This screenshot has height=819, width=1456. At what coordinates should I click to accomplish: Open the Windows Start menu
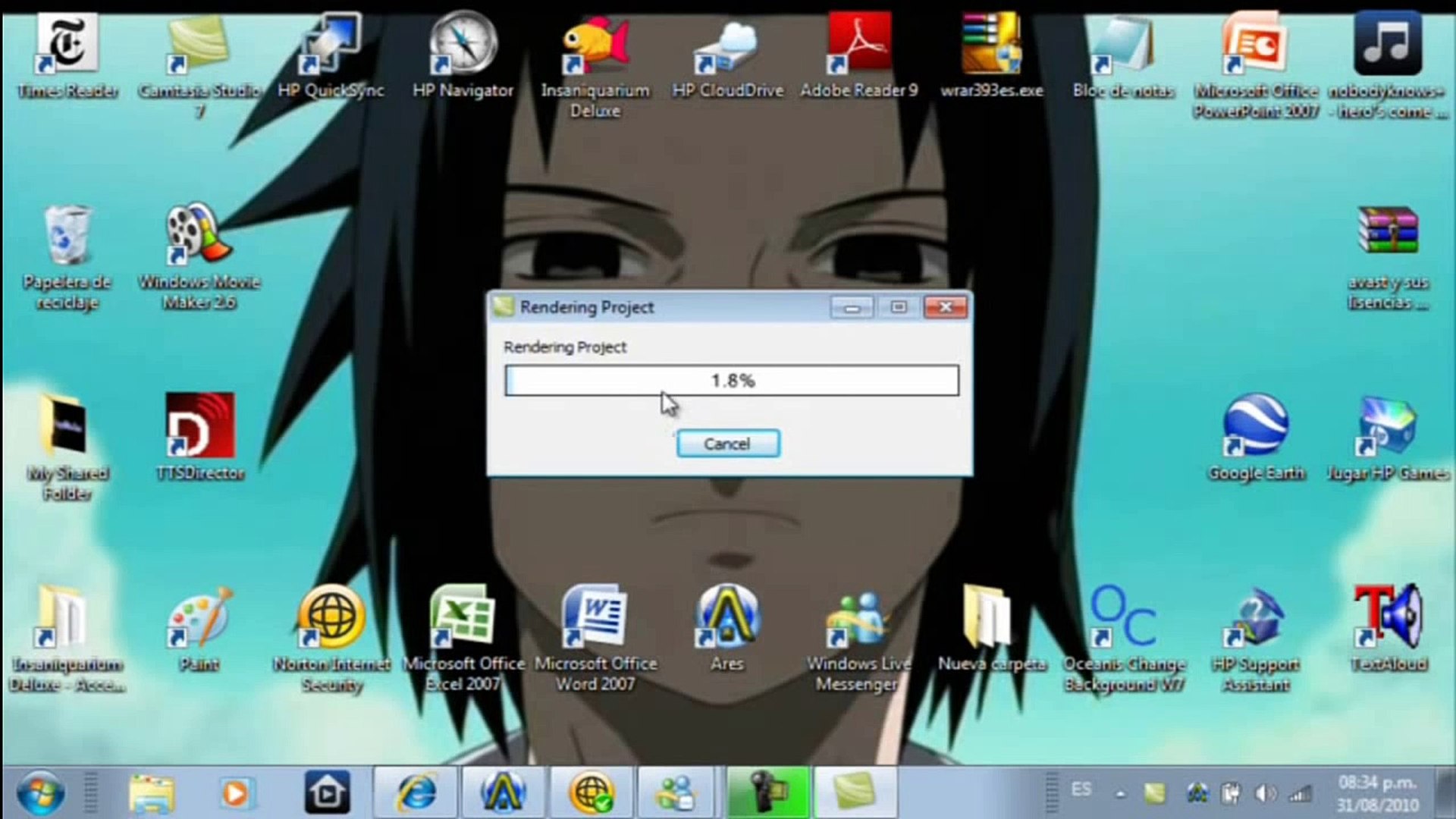[40, 793]
